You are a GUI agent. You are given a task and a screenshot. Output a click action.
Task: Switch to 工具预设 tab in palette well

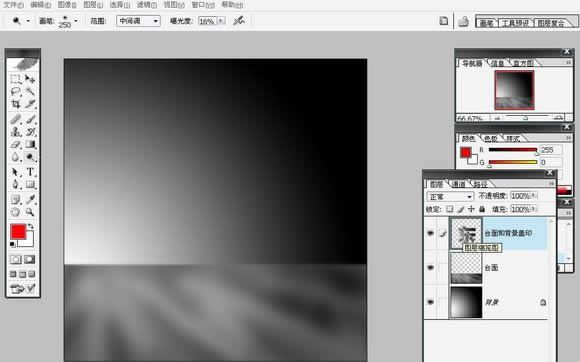pyautogui.click(x=515, y=23)
